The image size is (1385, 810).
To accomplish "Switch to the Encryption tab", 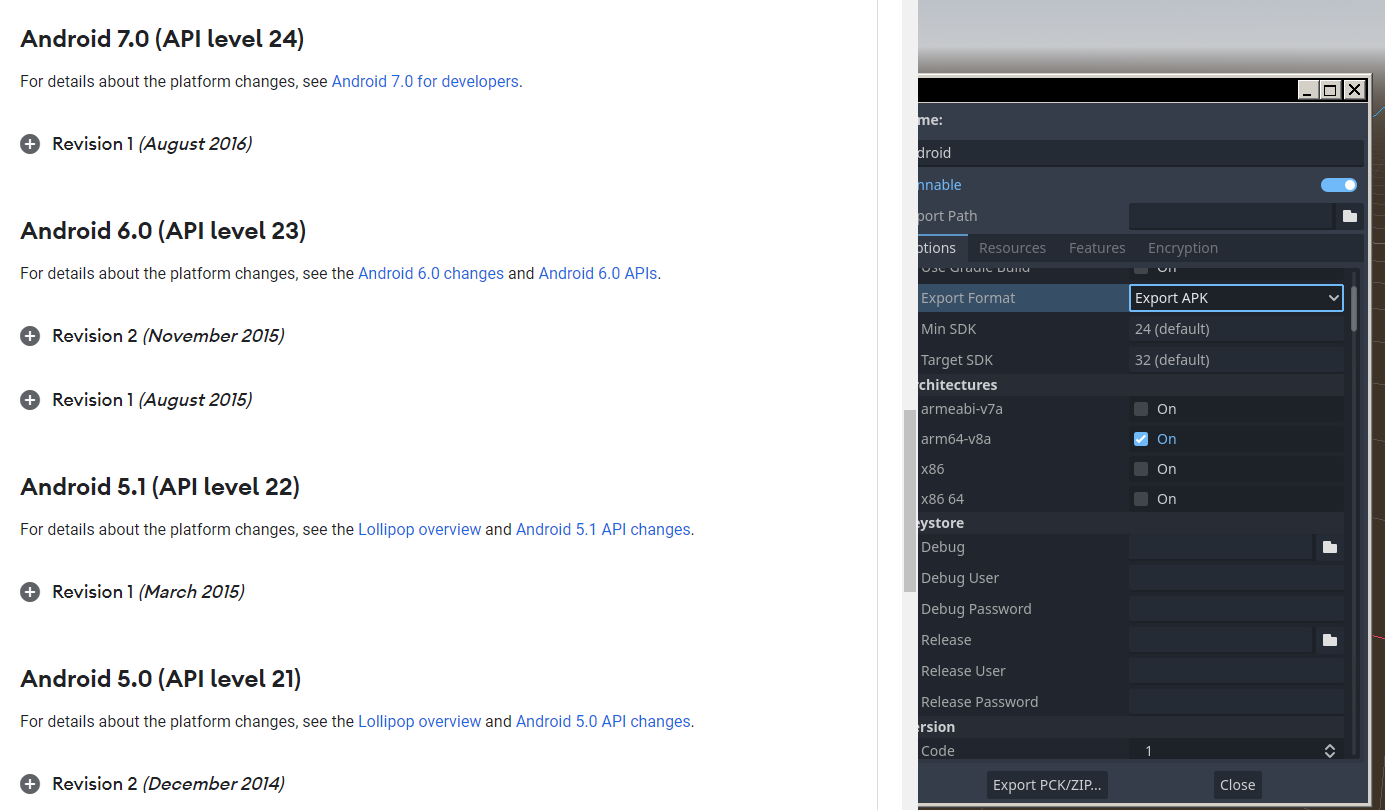I will point(1183,248).
